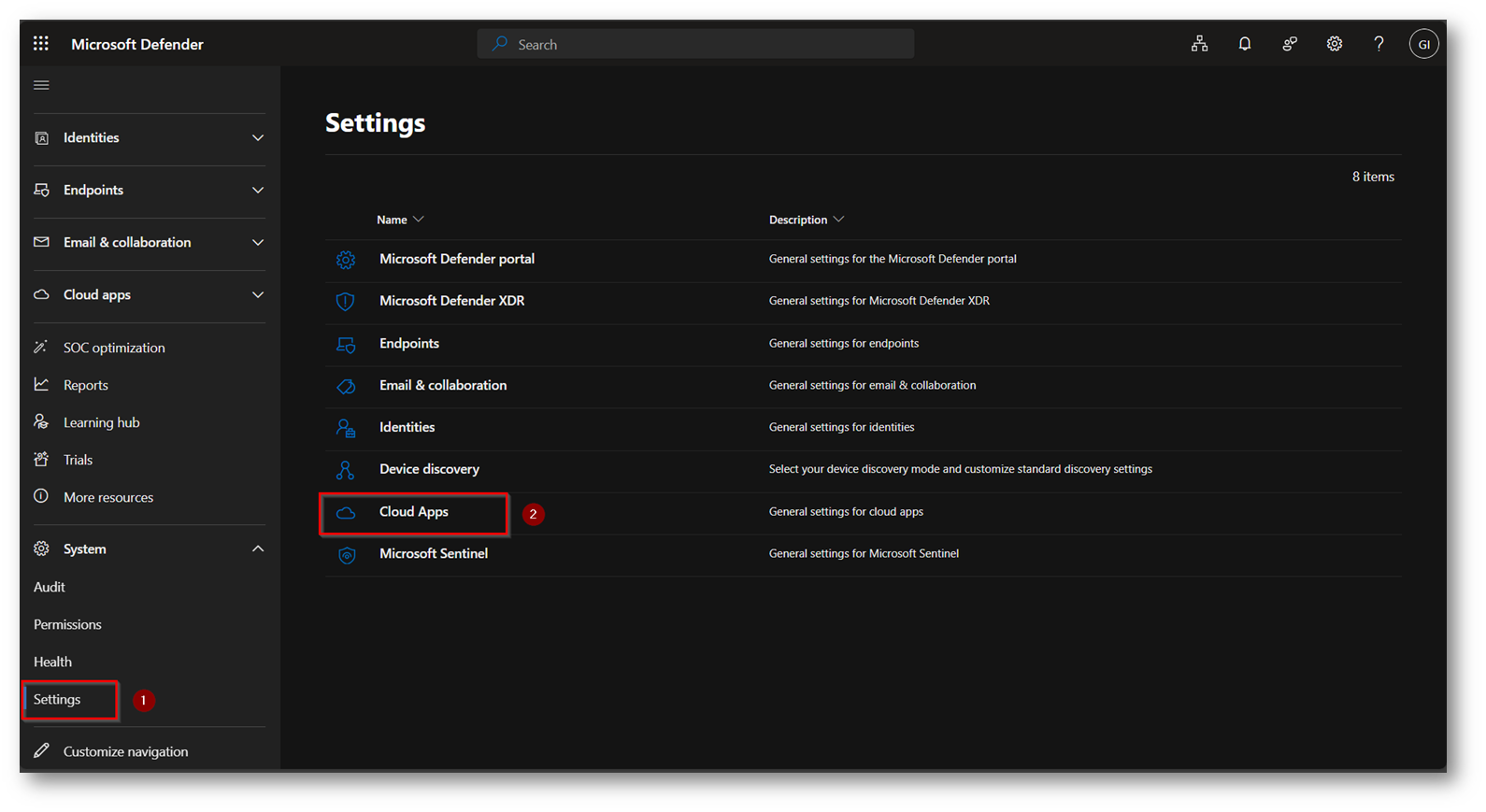1486x812 pixels.
Task: Go to Reports in the sidebar
Action: [86, 385]
